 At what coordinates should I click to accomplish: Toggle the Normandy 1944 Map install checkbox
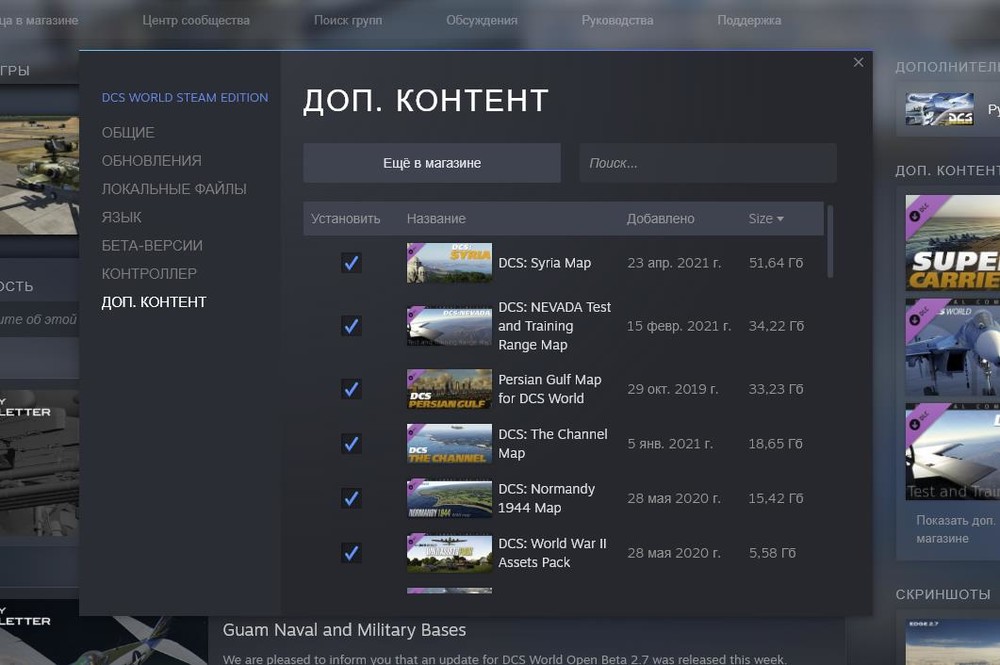tap(351, 499)
